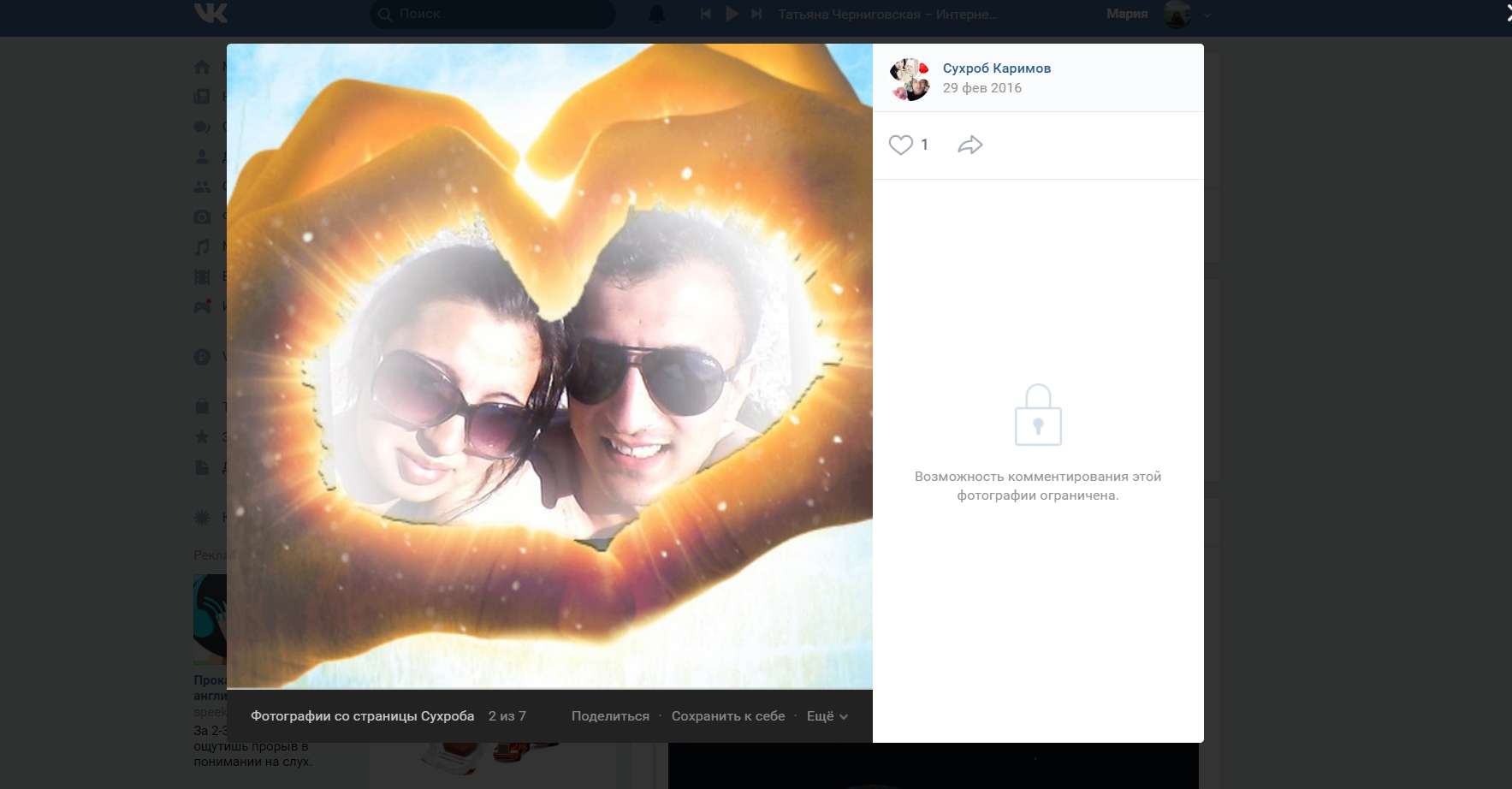Open Video filmstrip icon in sidebar
Image resolution: width=1512 pixels, height=789 pixels.
coord(202,276)
